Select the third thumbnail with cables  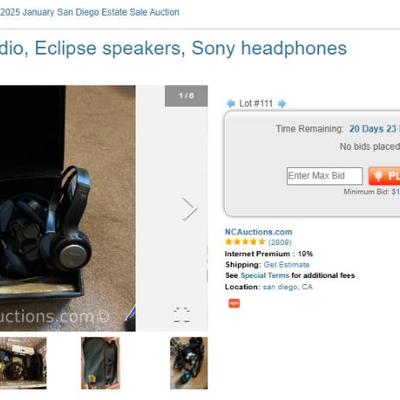coord(189,363)
